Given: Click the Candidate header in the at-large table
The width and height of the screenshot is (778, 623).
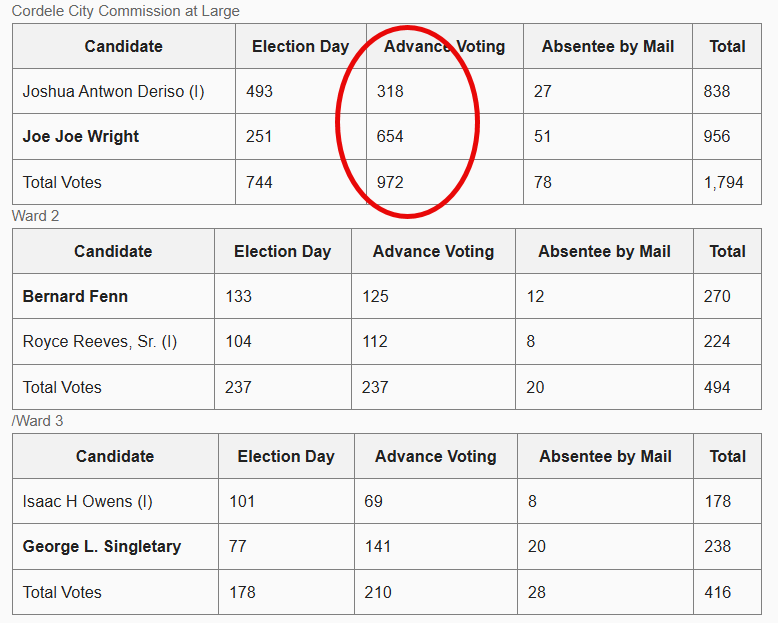Looking at the screenshot, I should point(123,46).
